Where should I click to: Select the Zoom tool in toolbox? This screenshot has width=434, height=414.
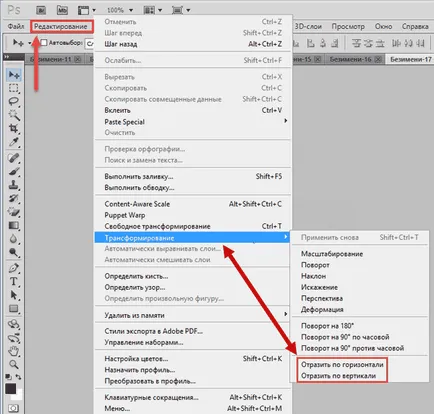click(14, 364)
